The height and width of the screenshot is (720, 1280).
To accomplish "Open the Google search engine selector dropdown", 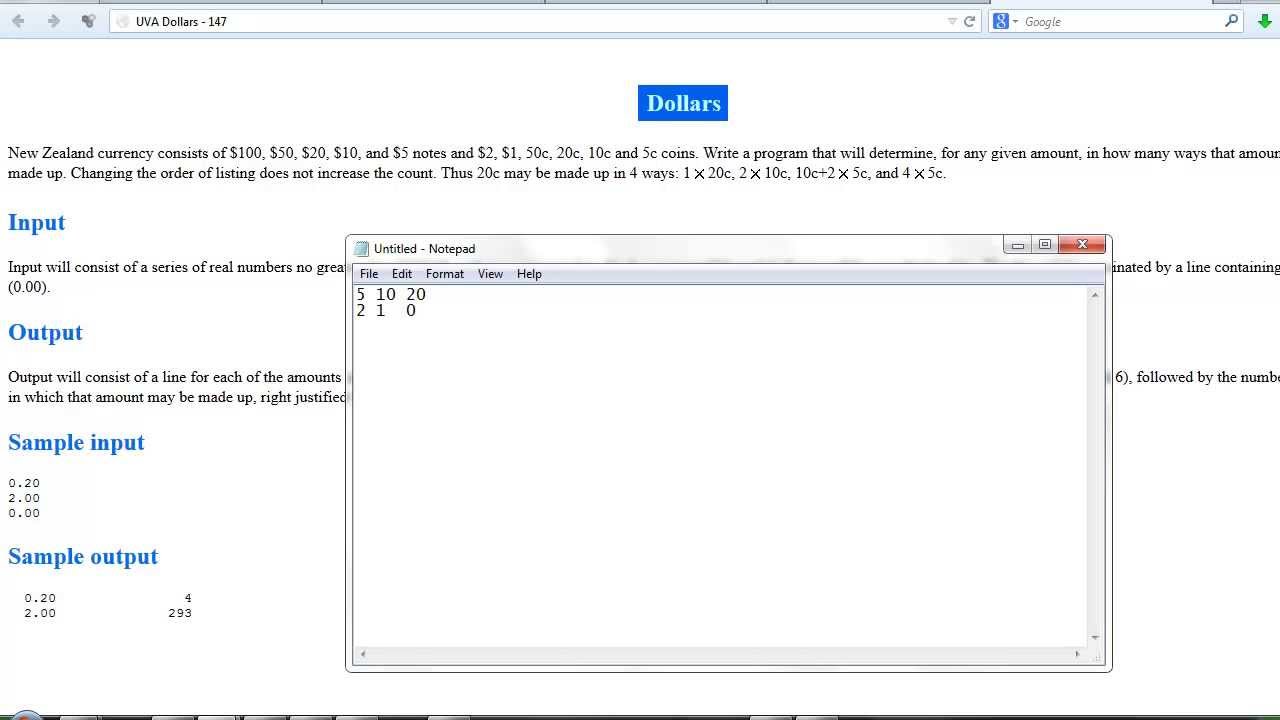I will pyautogui.click(x=1005, y=21).
